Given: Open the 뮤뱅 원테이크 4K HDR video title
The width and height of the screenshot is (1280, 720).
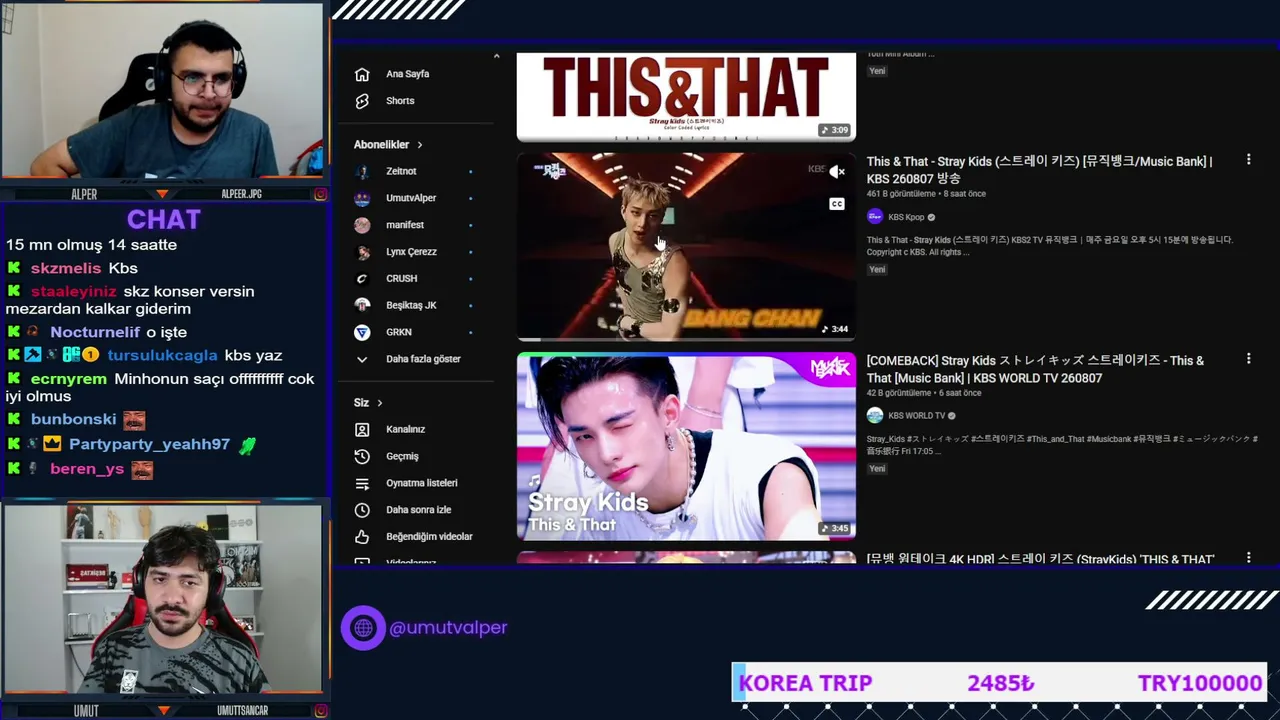Looking at the screenshot, I should click(x=1040, y=559).
